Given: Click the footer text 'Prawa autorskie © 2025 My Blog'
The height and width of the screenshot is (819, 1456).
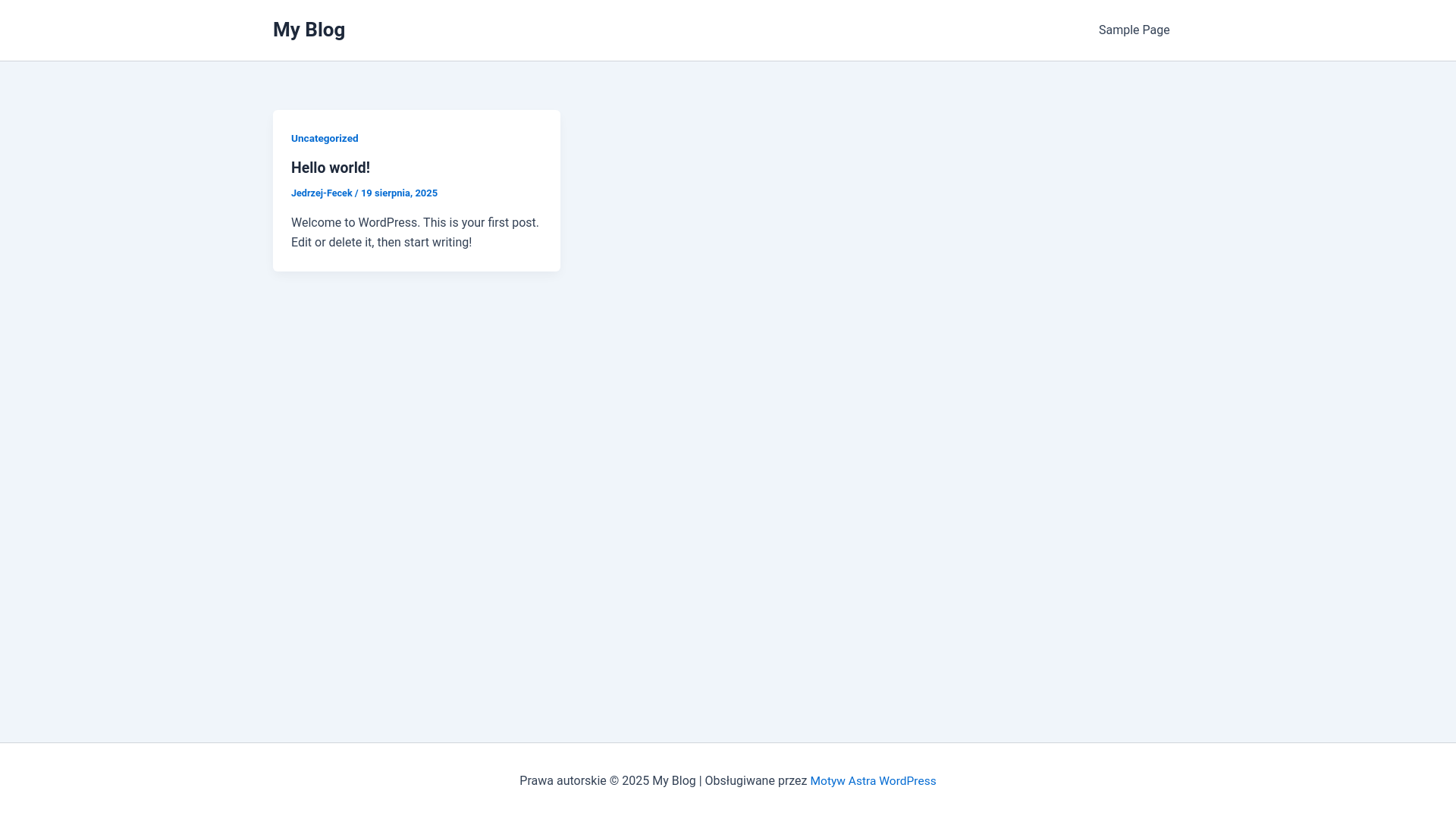Looking at the screenshot, I should click(607, 781).
